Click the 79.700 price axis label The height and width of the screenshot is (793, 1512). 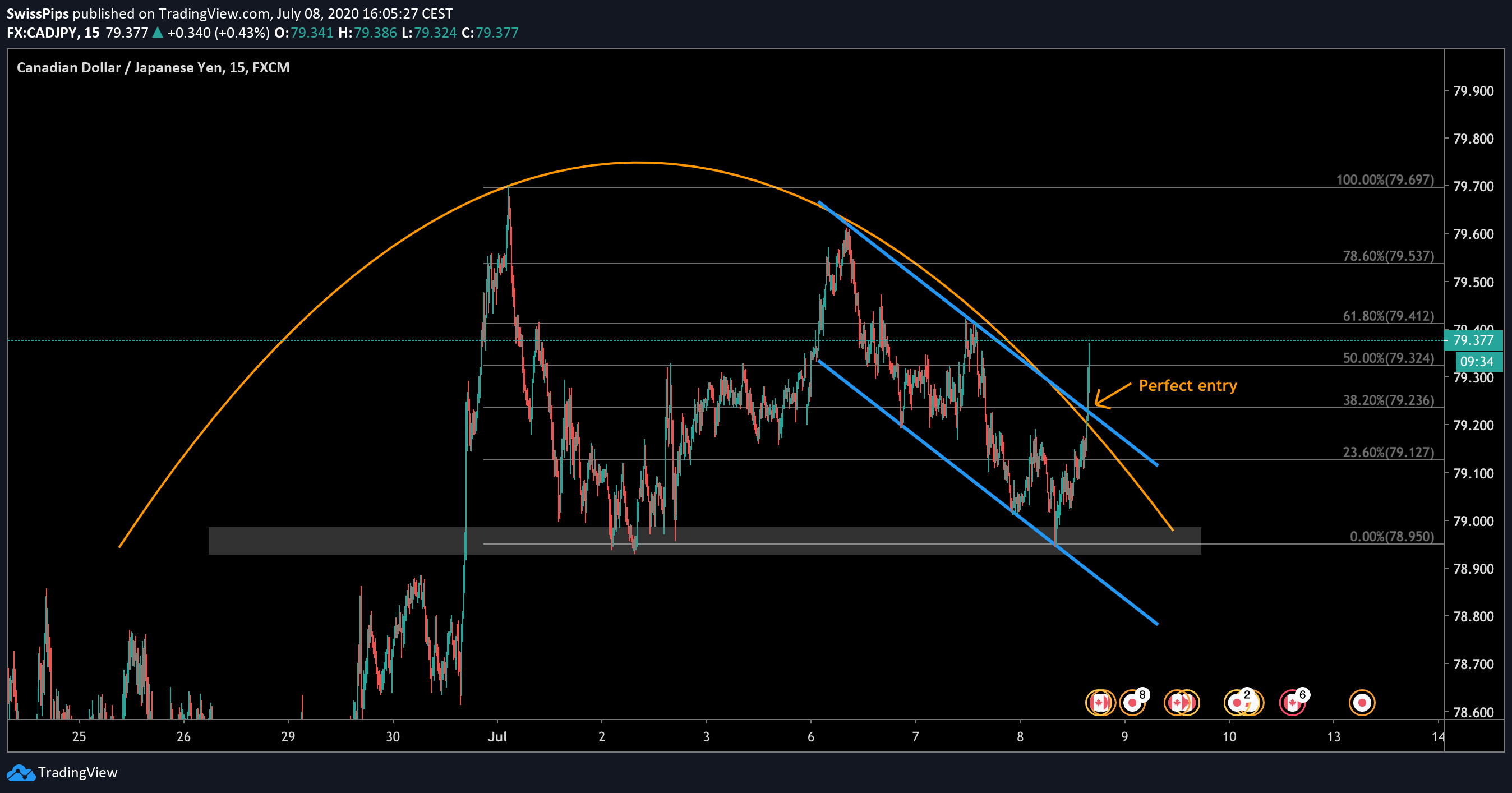click(1473, 187)
